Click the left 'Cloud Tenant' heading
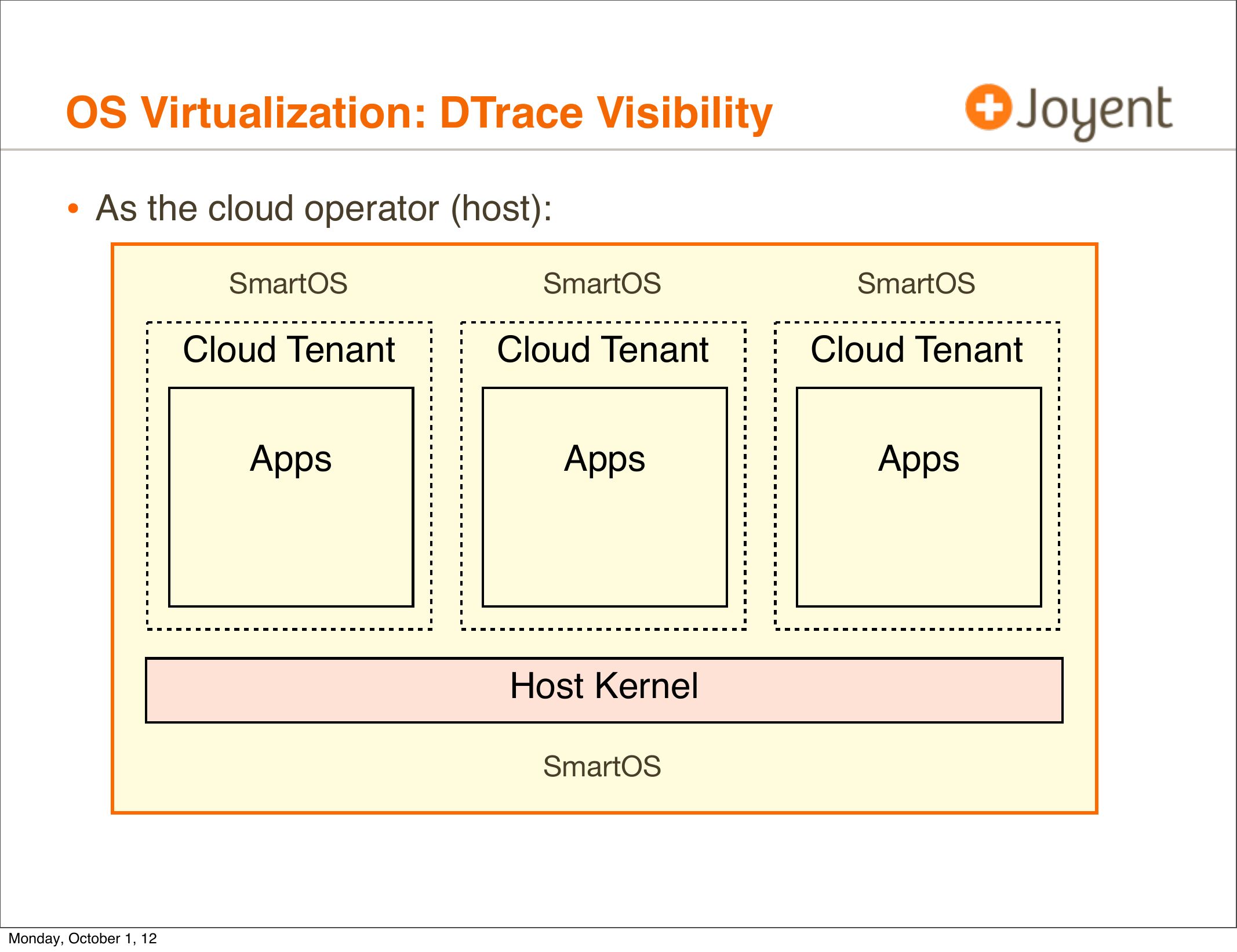Viewport: 1237px width, 952px height. click(289, 350)
